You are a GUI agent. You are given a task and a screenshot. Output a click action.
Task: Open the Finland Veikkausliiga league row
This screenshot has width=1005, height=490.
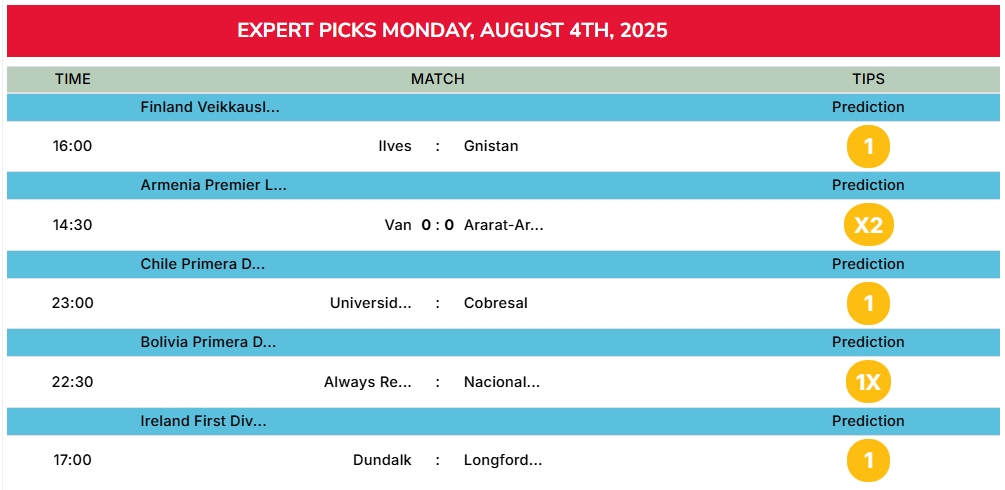503,107
